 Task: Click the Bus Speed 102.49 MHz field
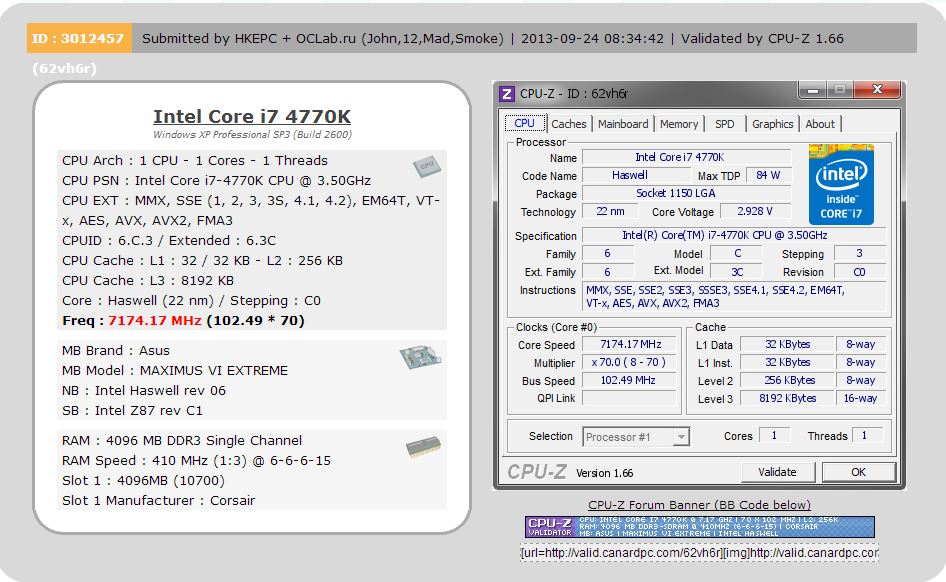click(x=630, y=381)
